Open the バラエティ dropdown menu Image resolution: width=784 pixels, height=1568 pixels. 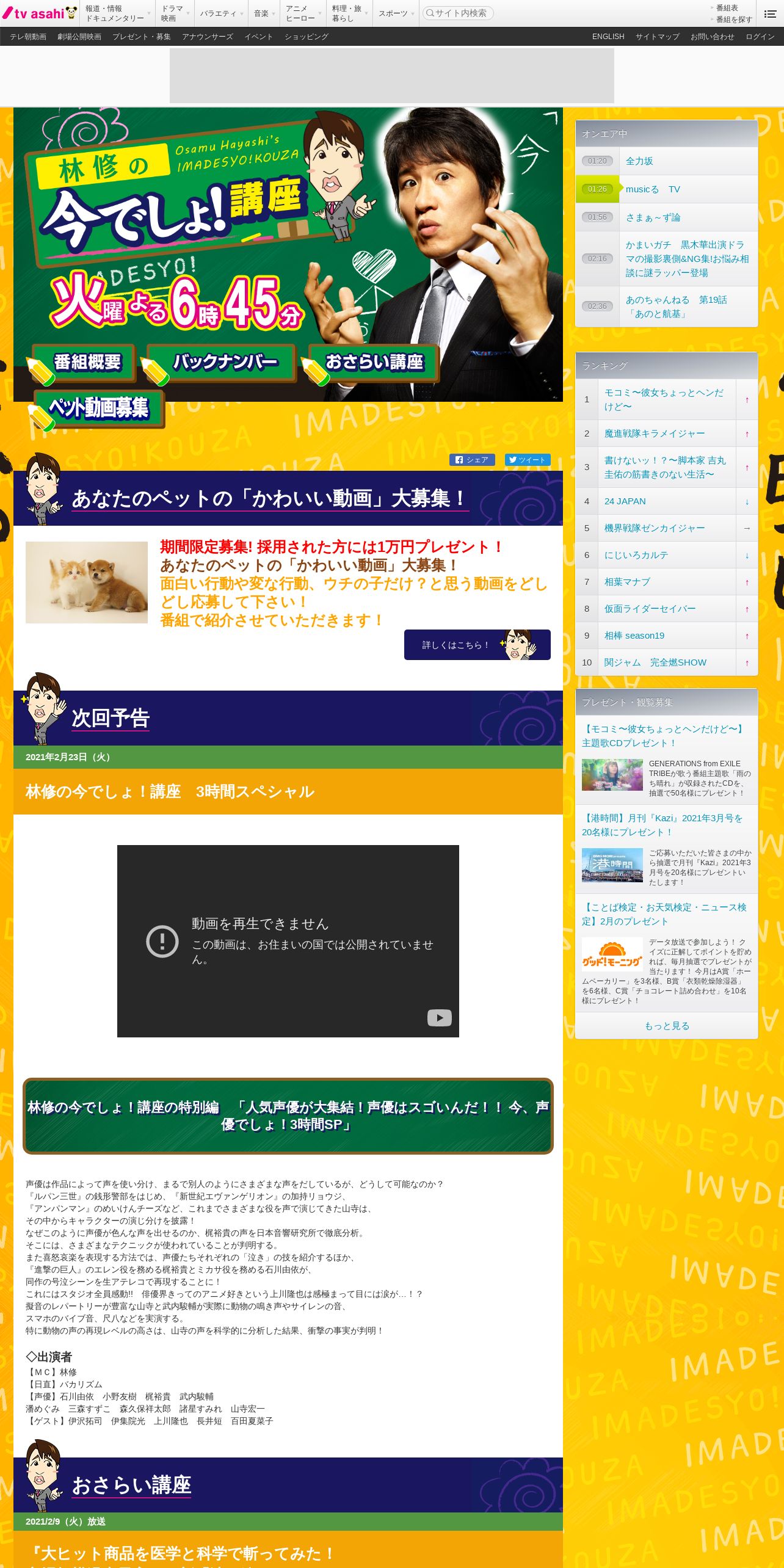pyautogui.click(x=221, y=13)
